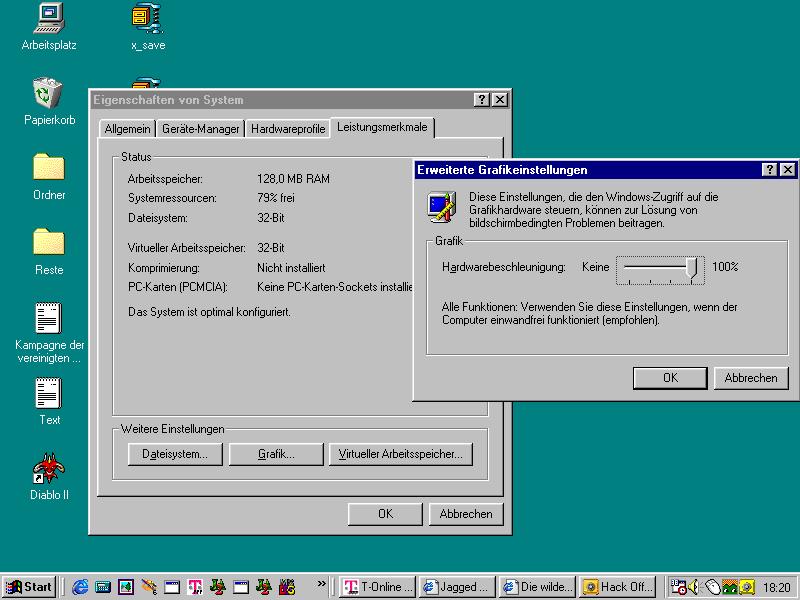Switch to the Allgemein tab

pyautogui.click(x=128, y=129)
